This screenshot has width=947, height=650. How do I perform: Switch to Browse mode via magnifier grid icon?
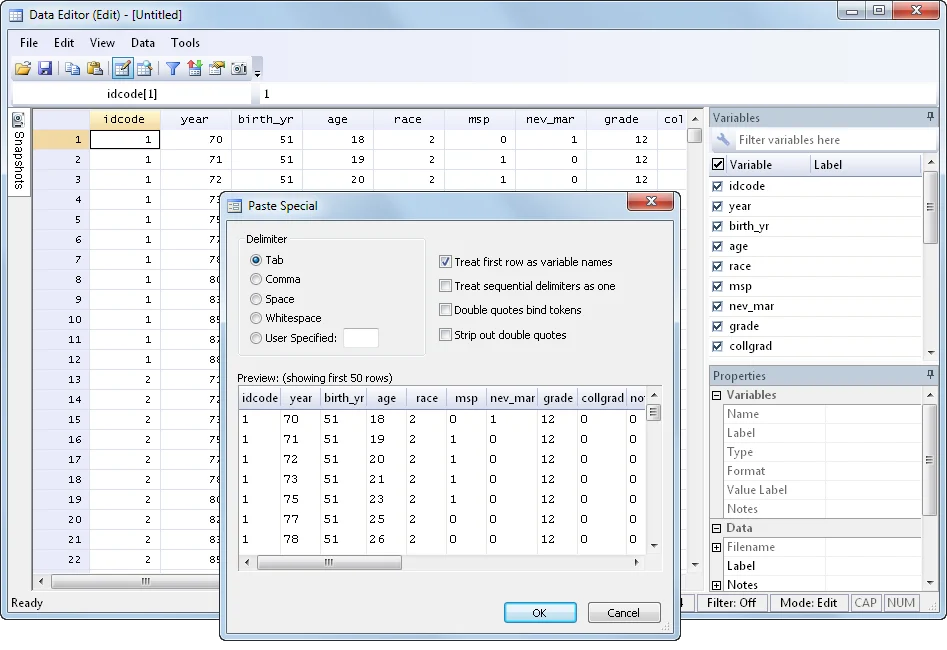point(145,69)
